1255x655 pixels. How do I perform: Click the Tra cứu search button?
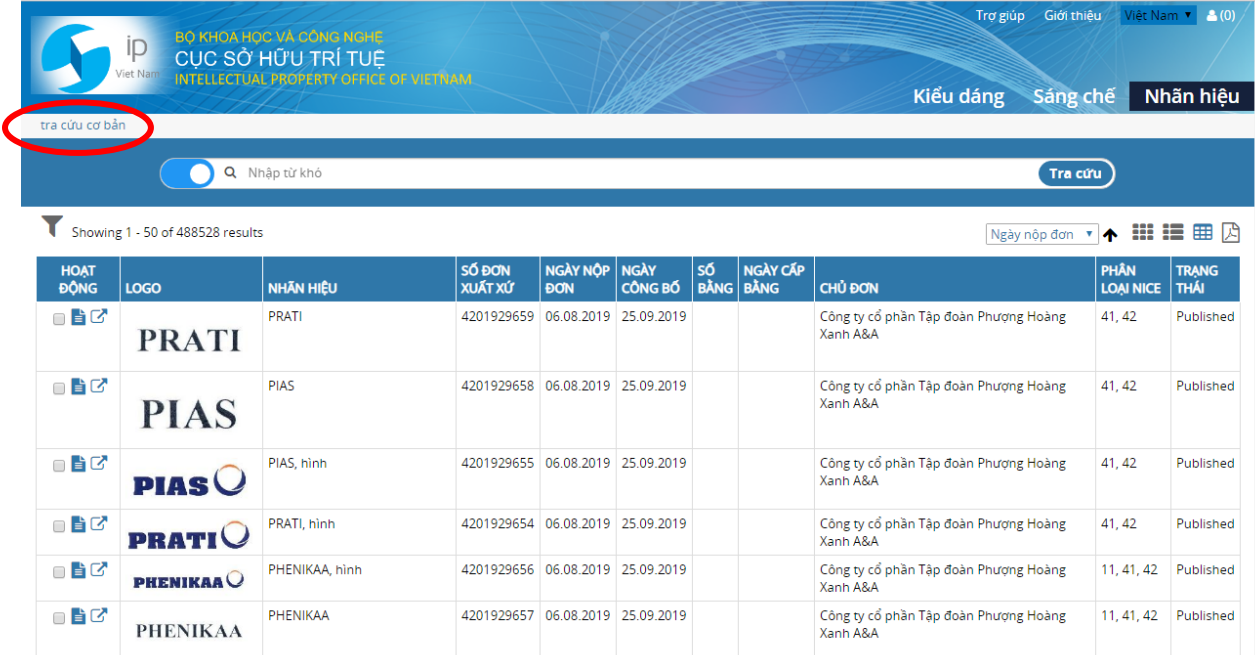(x=1075, y=173)
